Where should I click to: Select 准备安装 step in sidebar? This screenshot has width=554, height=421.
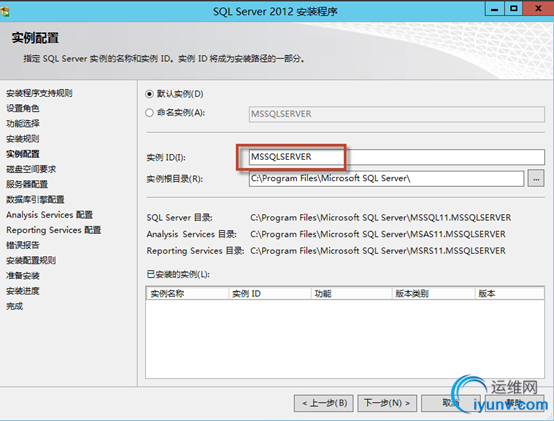[23, 275]
